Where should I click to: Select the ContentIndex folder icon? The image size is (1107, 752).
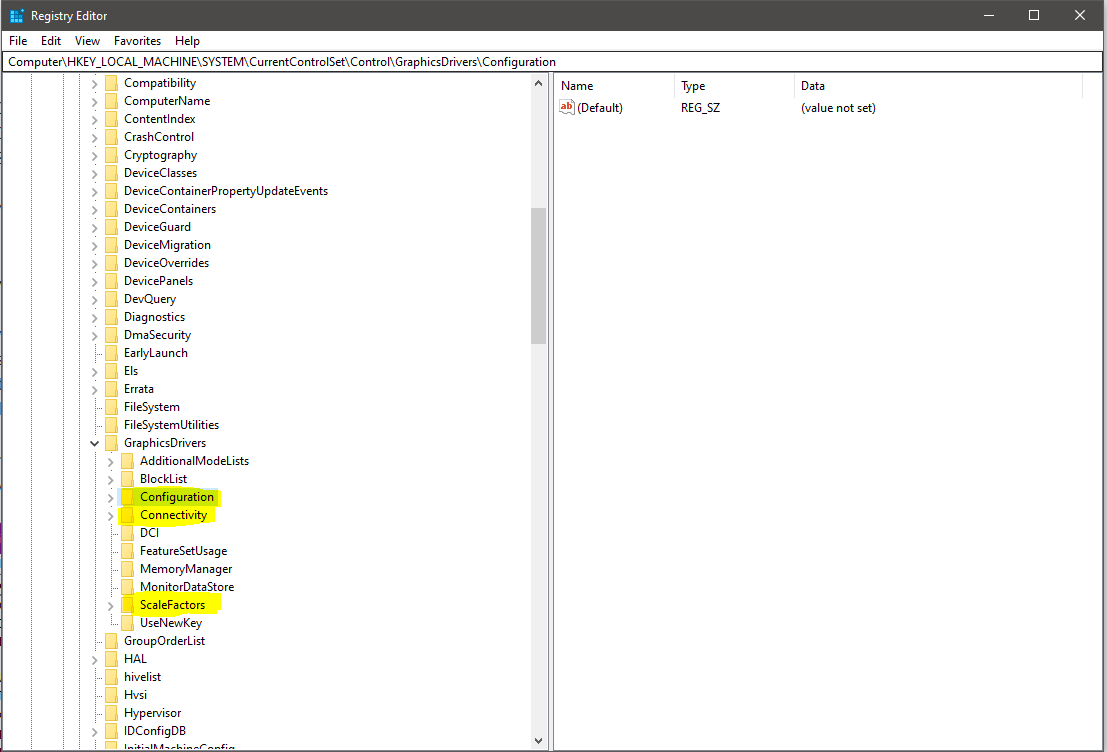(x=112, y=119)
